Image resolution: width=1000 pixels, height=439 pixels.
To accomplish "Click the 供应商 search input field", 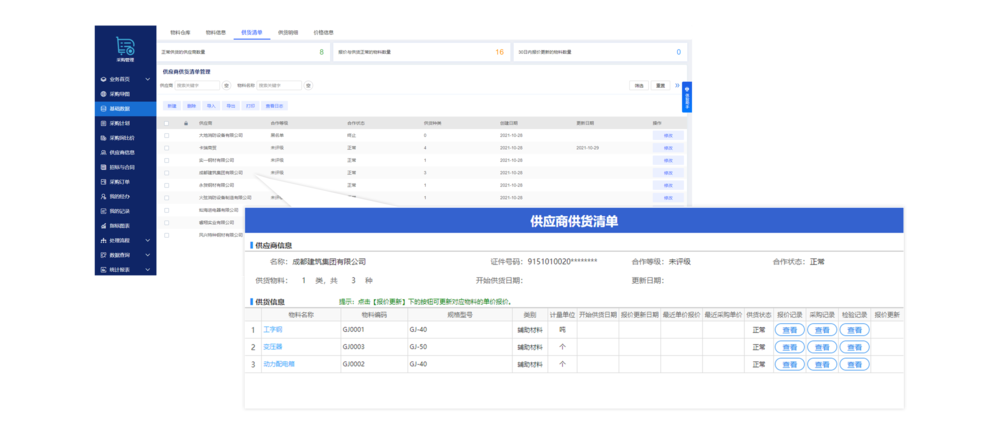I will (197, 86).
